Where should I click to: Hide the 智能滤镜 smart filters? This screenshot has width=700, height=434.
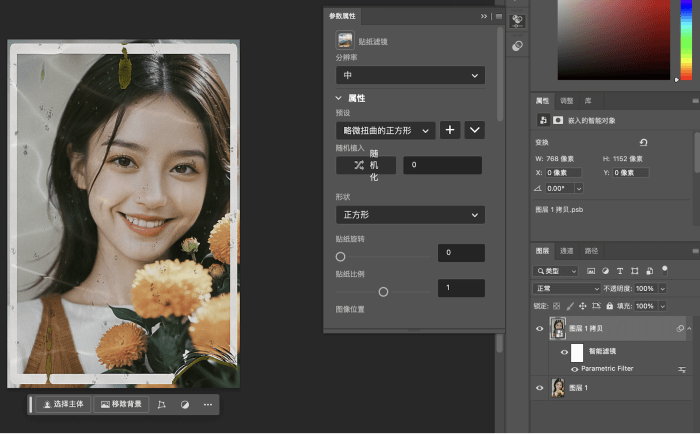pyautogui.click(x=564, y=352)
